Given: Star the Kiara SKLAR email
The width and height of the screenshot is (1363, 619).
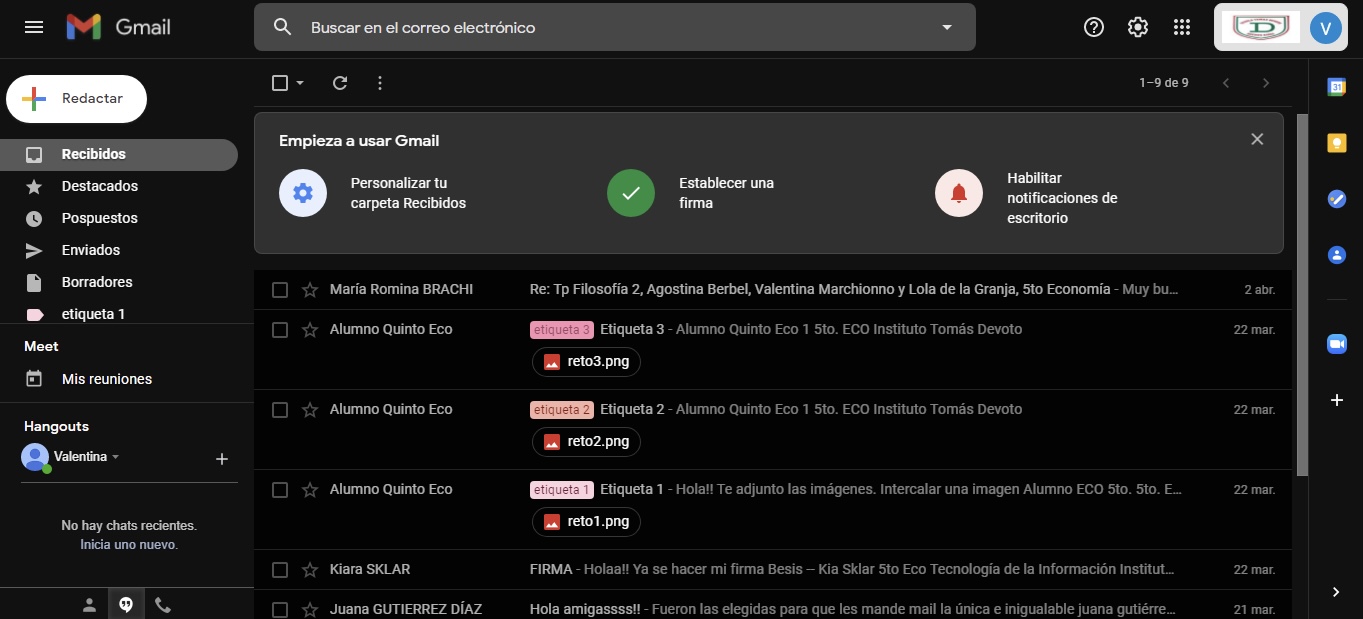Looking at the screenshot, I should point(310,570).
